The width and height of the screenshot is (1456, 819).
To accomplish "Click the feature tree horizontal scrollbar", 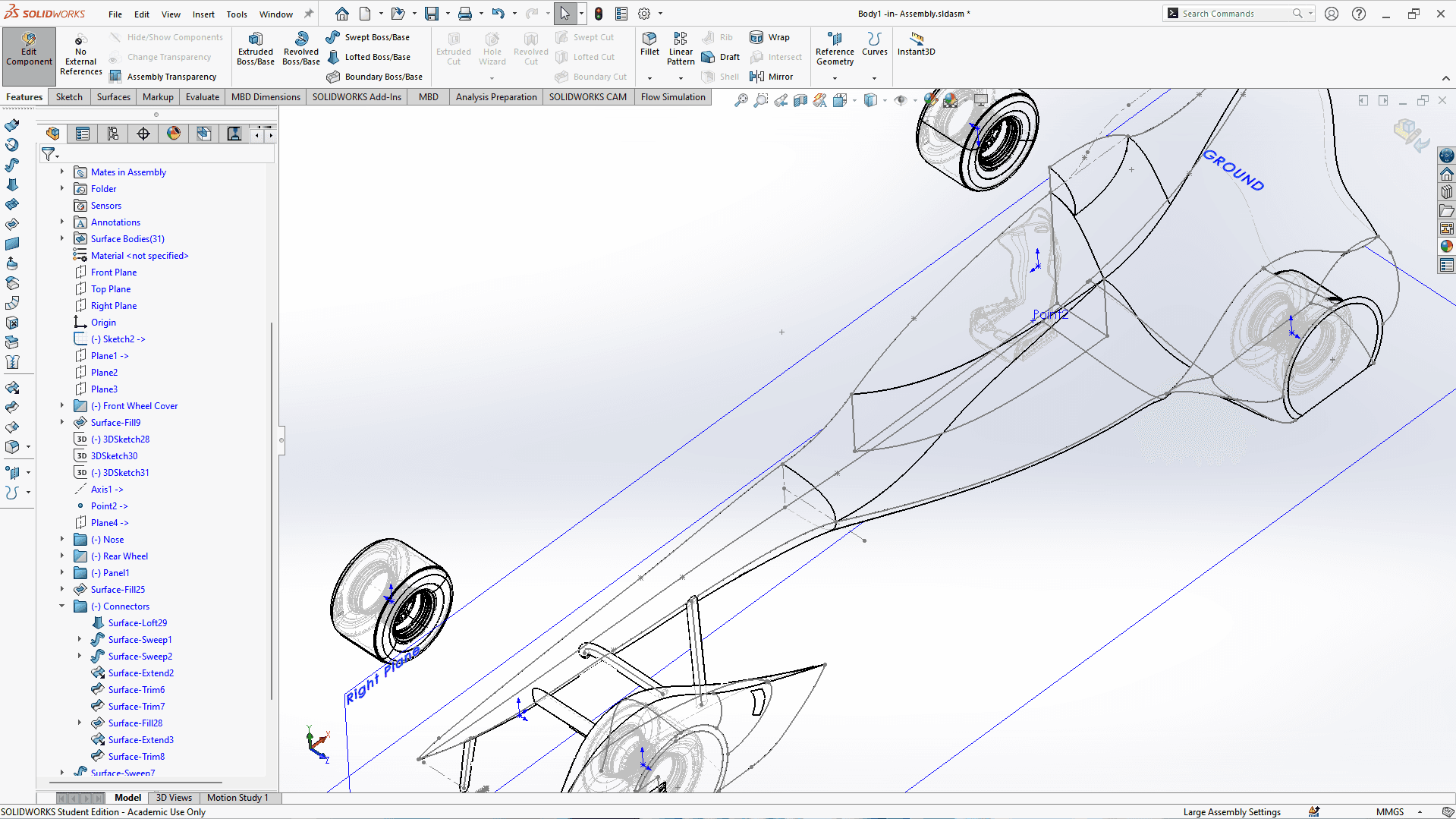I will [135, 782].
